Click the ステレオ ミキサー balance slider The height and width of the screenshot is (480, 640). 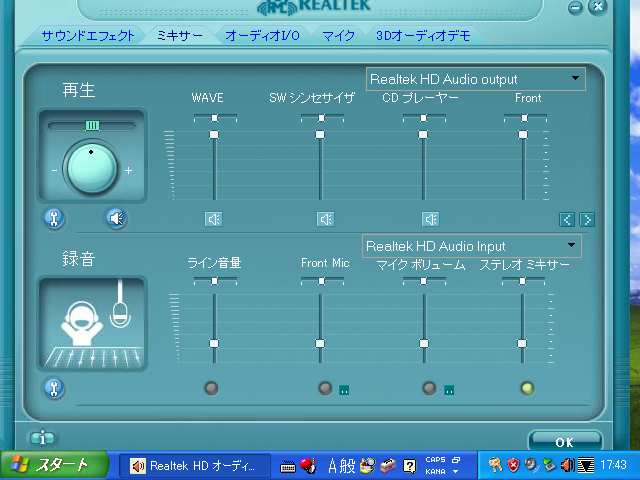point(523,281)
